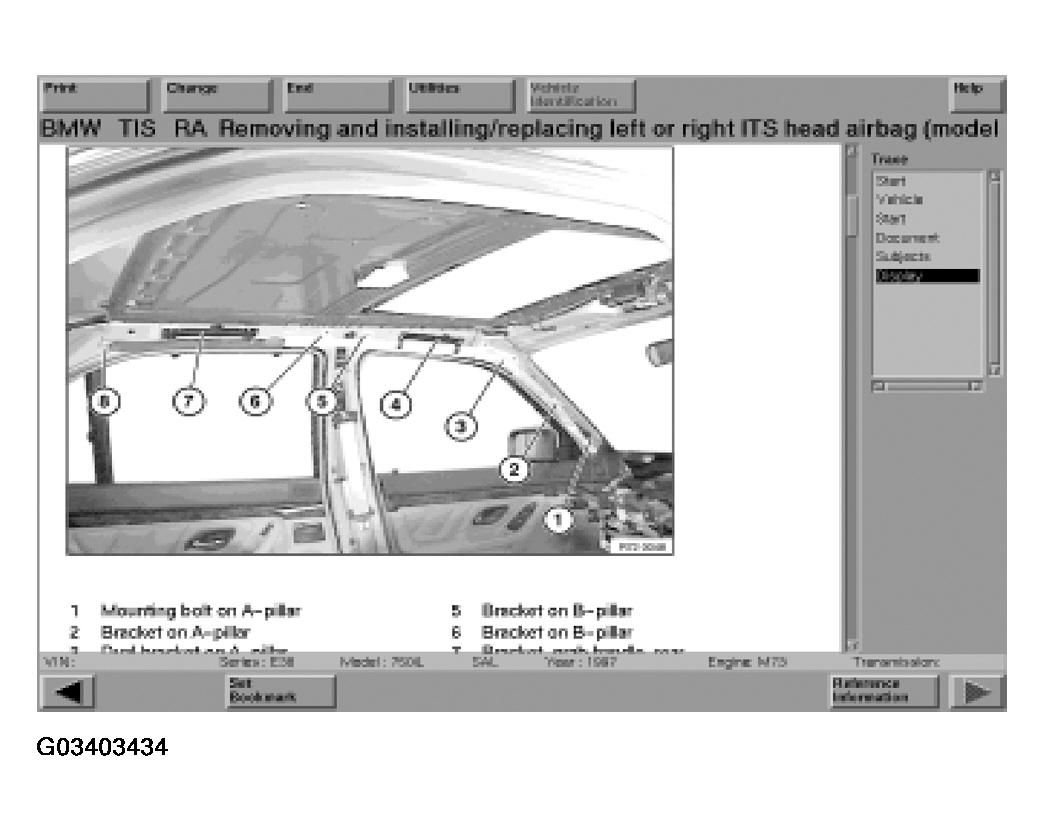Click the Year: 1997 status field
Image resolution: width=1045 pixels, height=831 pixels.
coord(580,662)
